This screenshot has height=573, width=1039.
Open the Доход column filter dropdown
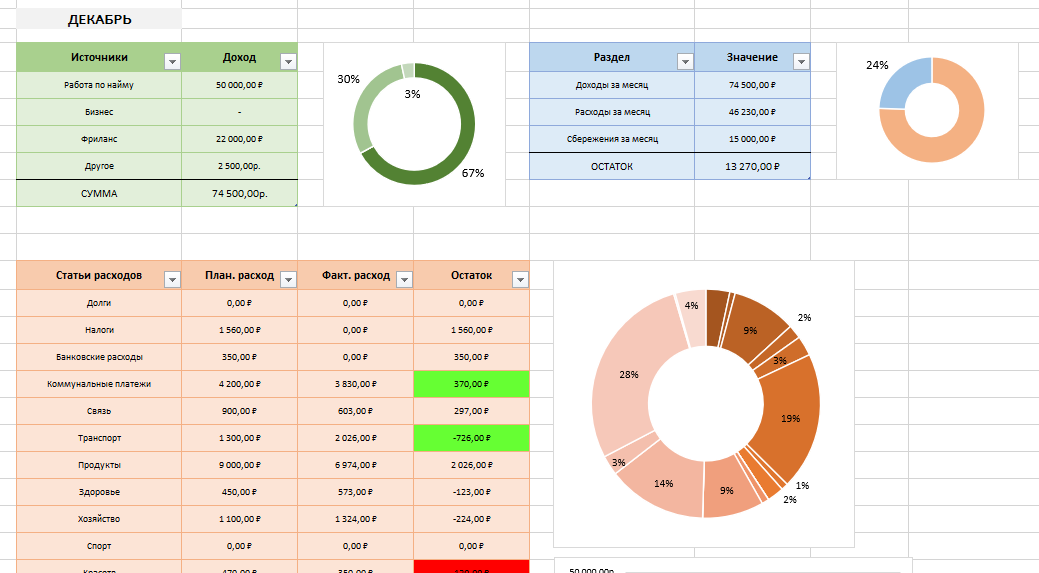point(288,62)
